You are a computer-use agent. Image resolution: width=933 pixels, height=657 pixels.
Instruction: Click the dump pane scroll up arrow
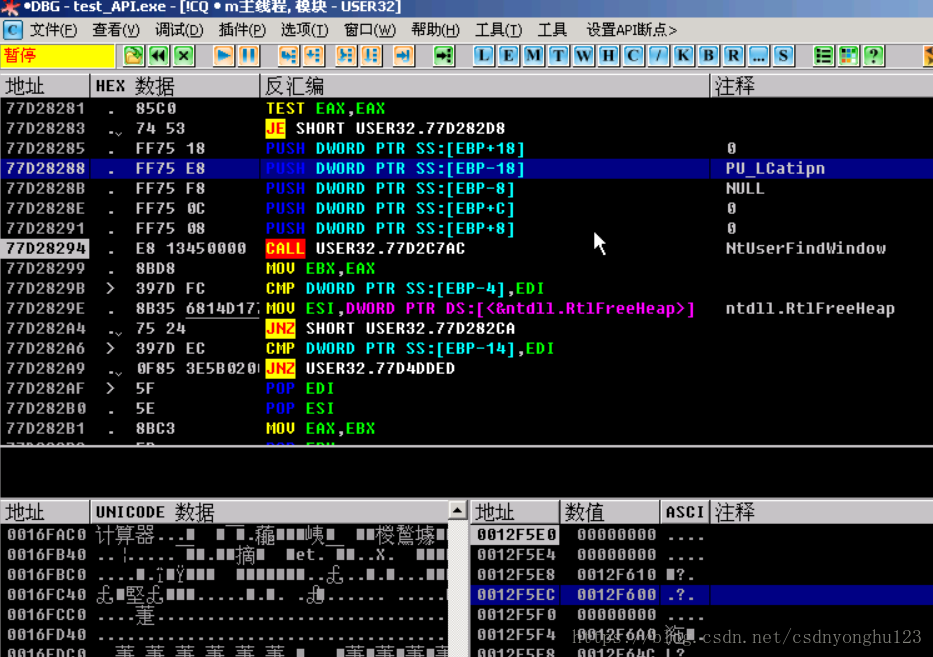pyautogui.click(x=457, y=511)
